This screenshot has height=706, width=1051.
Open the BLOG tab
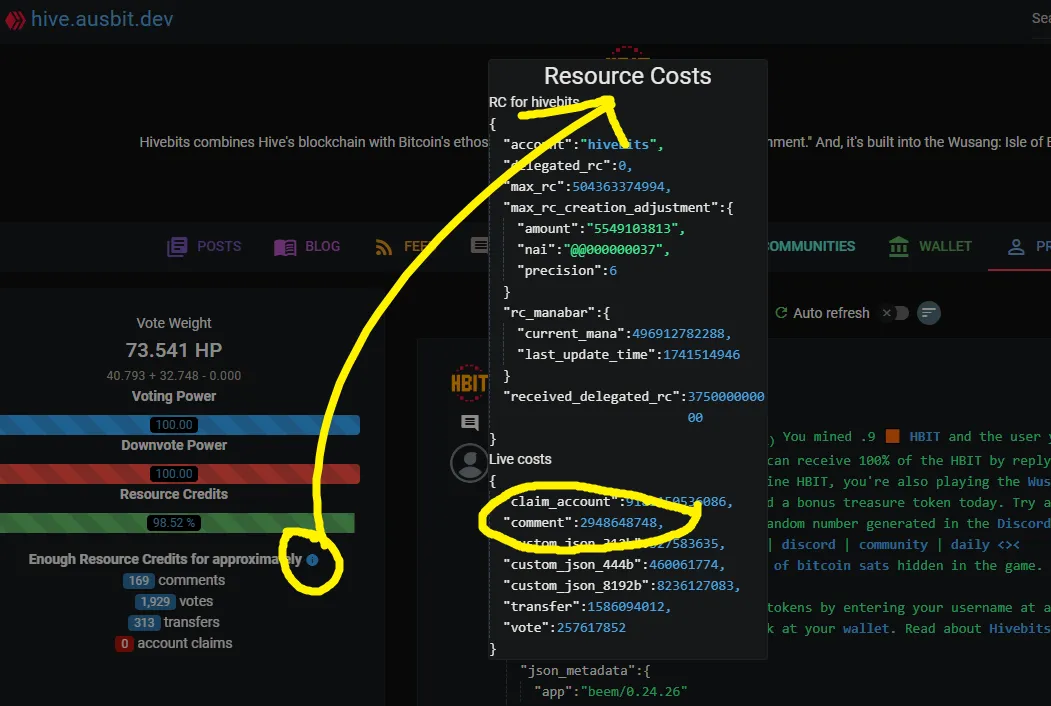(x=307, y=246)
